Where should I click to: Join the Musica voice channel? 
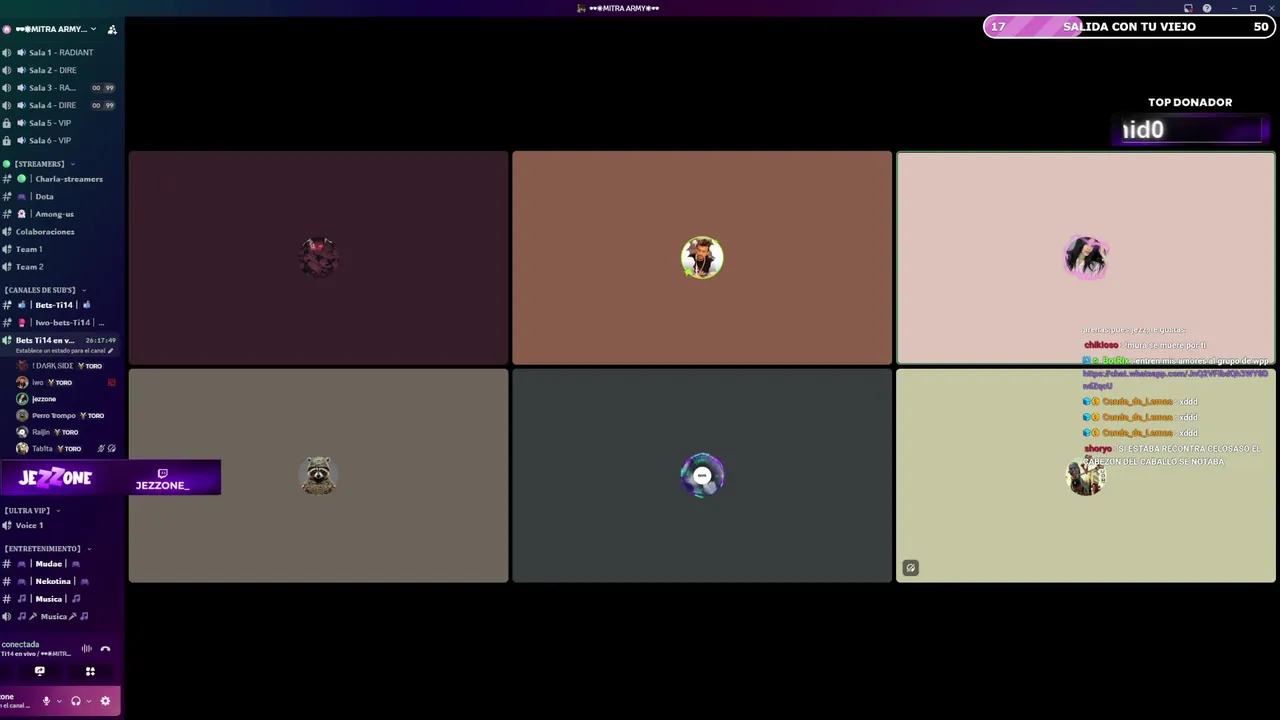coord(60,616)
